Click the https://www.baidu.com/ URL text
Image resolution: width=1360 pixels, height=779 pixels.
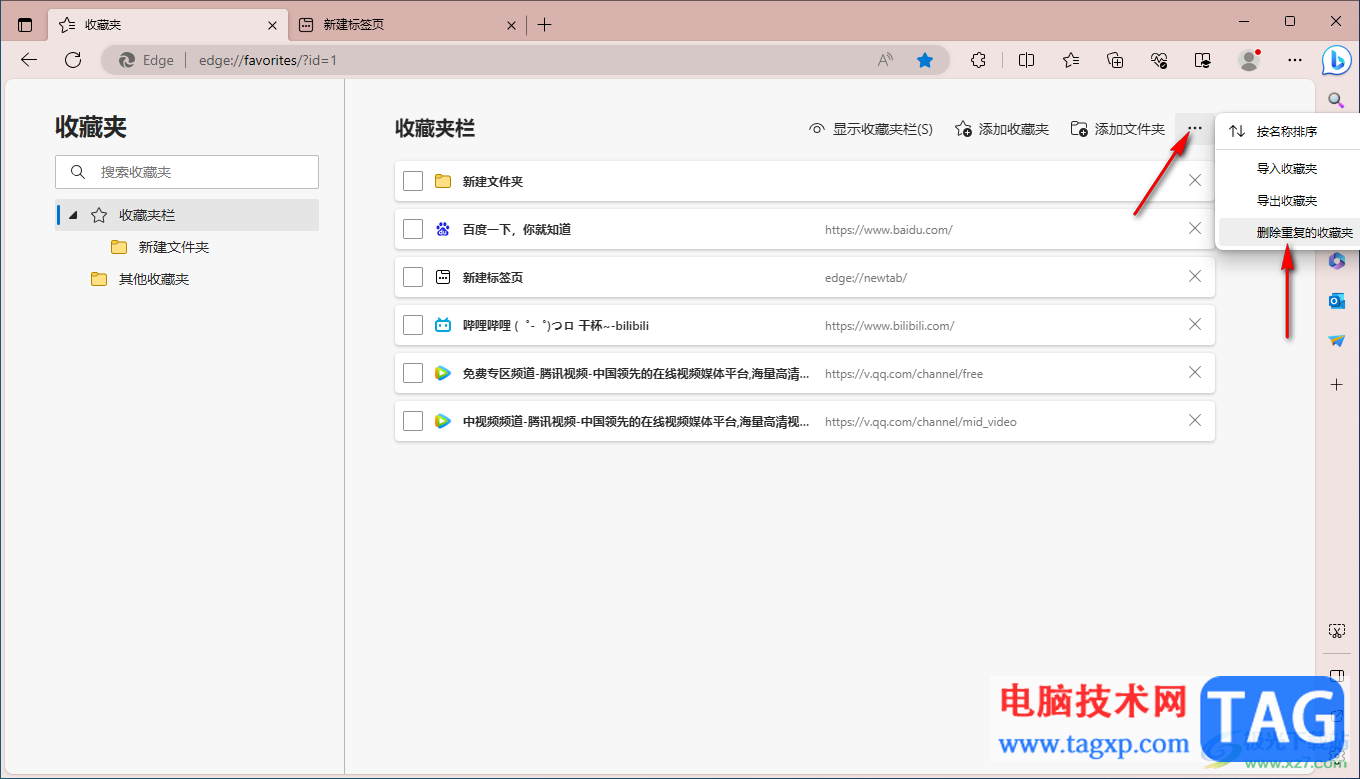coord(889,230)
